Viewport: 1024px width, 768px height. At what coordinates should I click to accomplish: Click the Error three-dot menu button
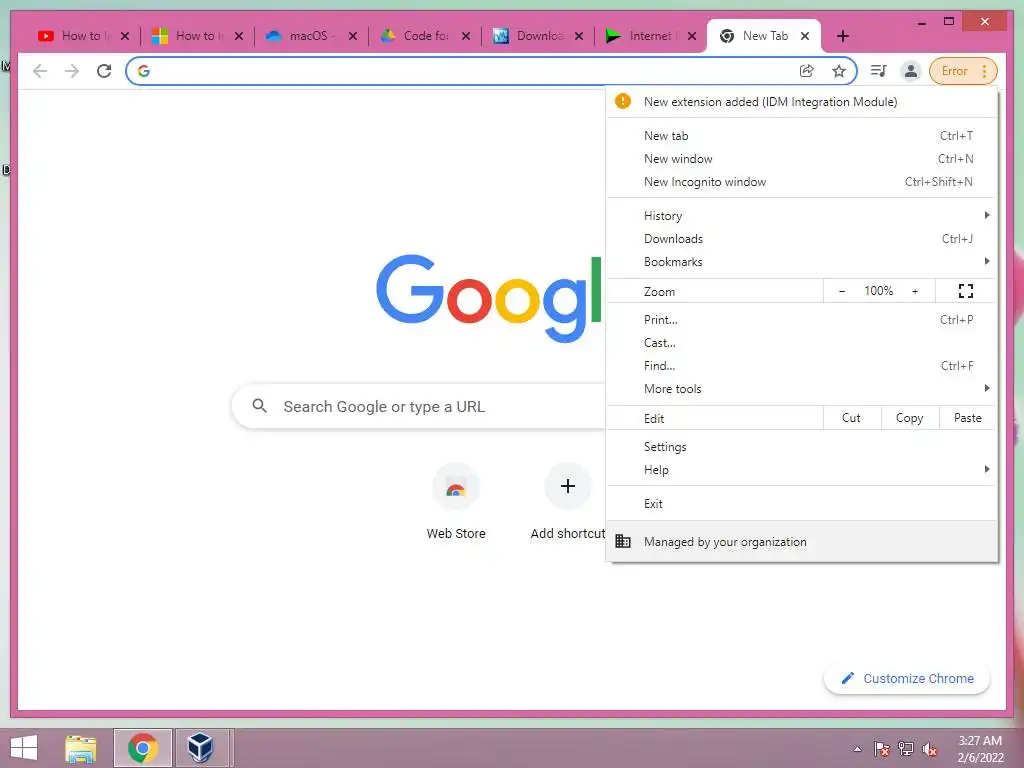tap(963, 71)
